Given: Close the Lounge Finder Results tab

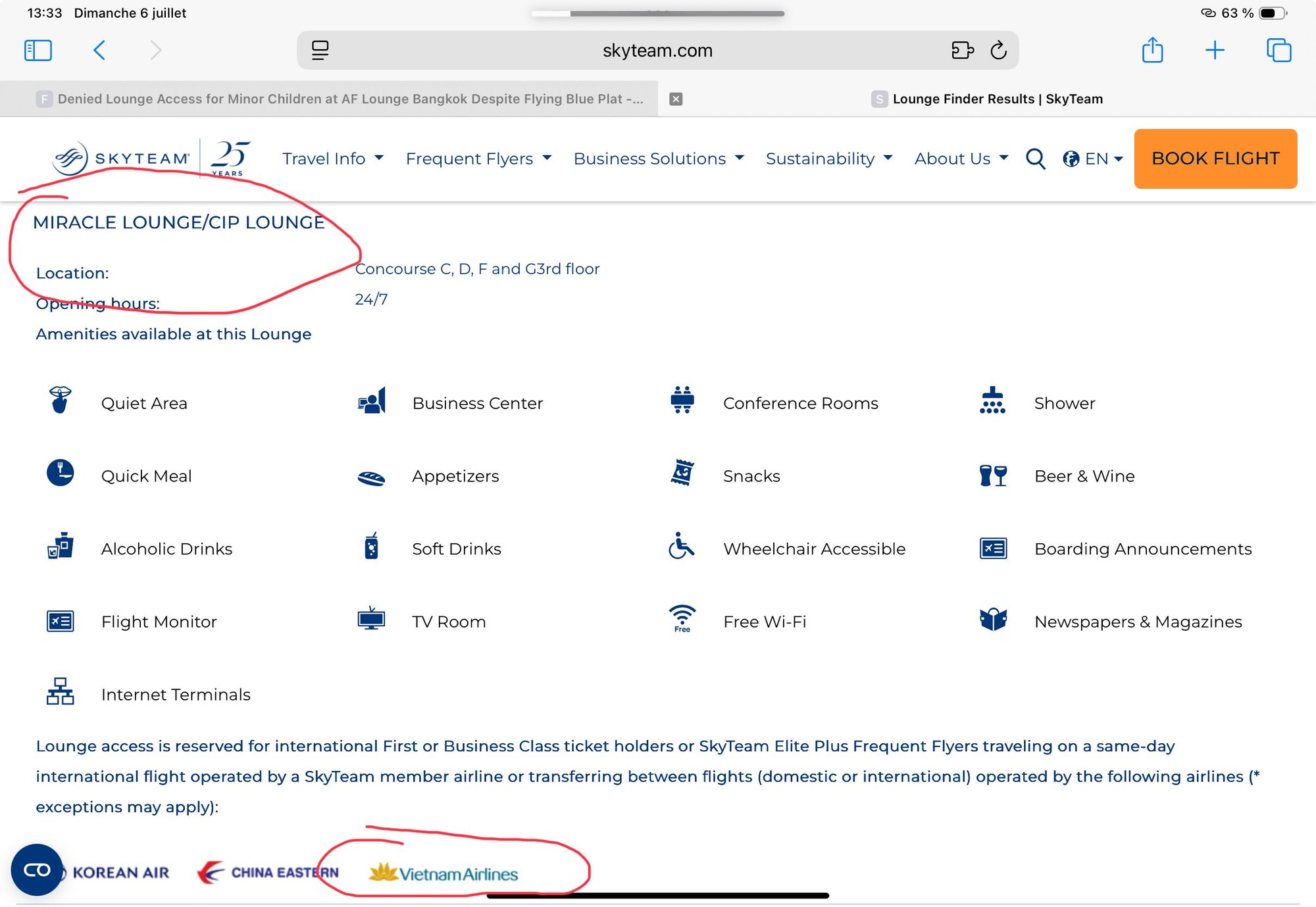Looking at the screenshot, I should point(676,99).
